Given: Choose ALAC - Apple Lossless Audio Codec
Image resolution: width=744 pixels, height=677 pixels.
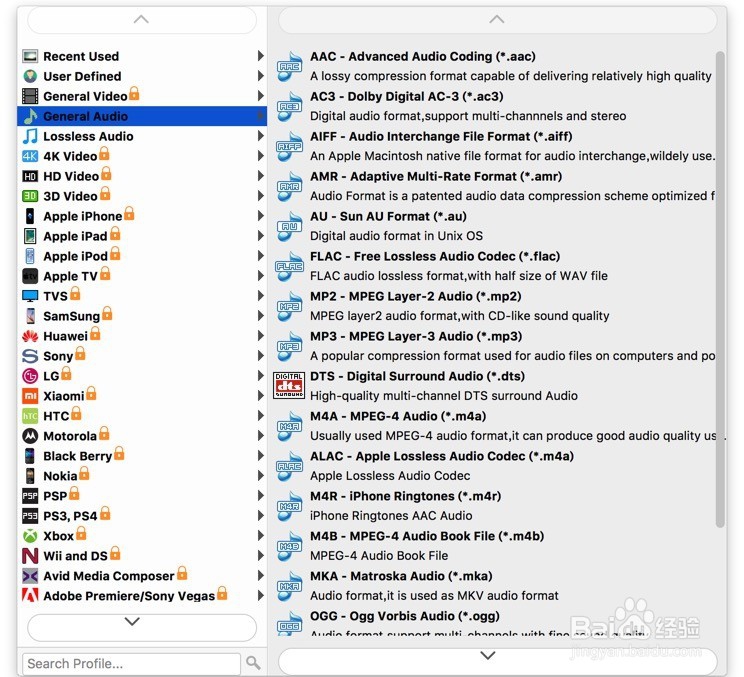Looking at the screenshot, I should point(495,466).
